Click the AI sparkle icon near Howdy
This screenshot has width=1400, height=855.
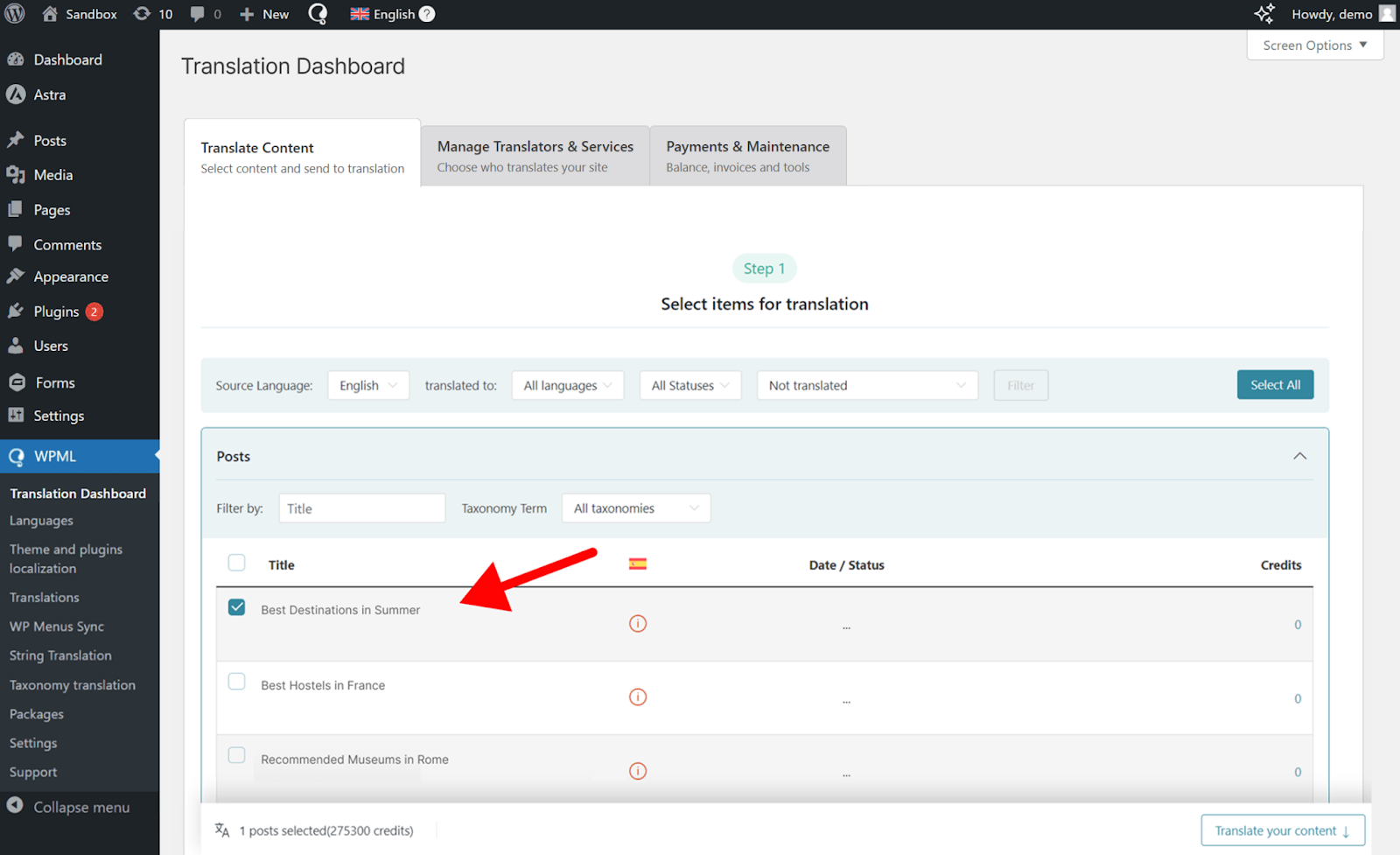[x=1264, y=14]
